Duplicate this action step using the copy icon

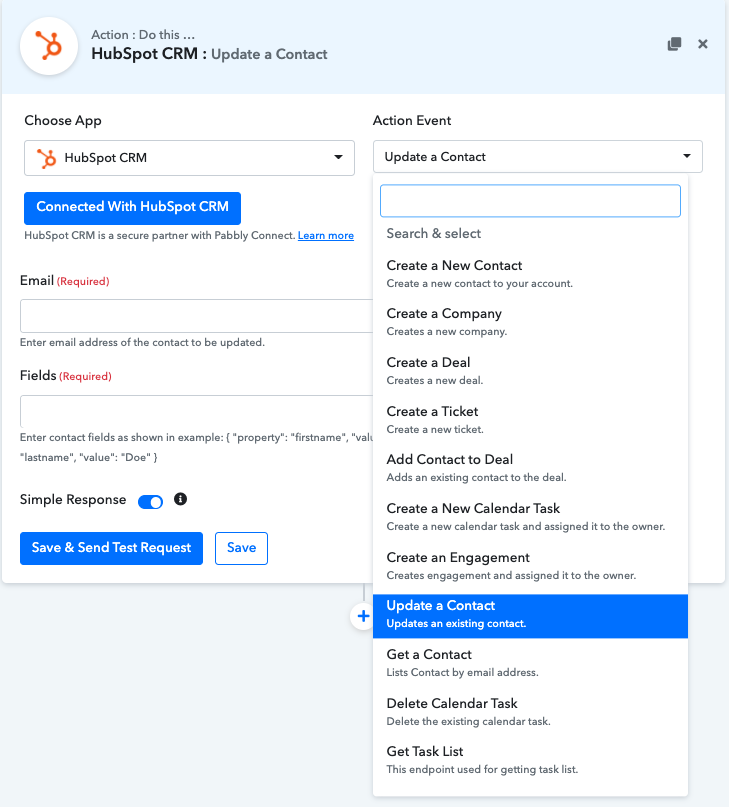[675, 44]
